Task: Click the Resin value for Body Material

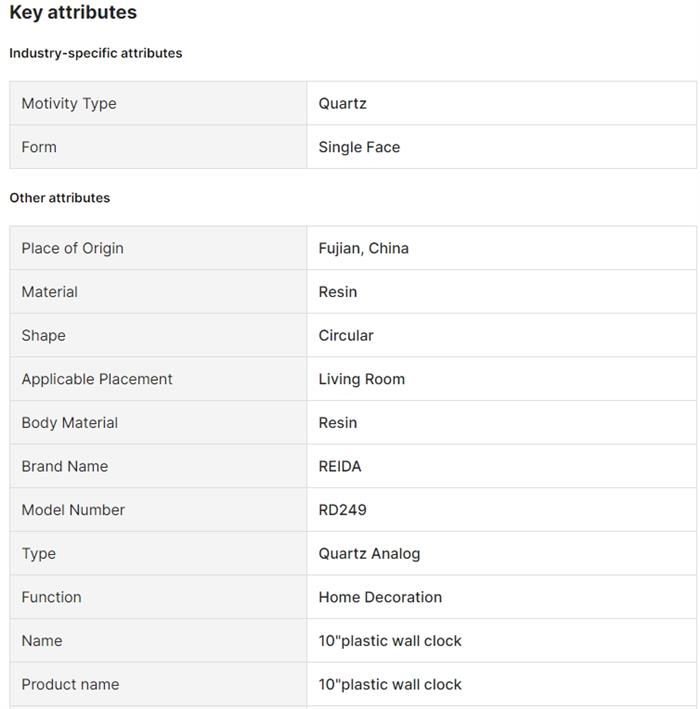Action: tap(338, 423)
